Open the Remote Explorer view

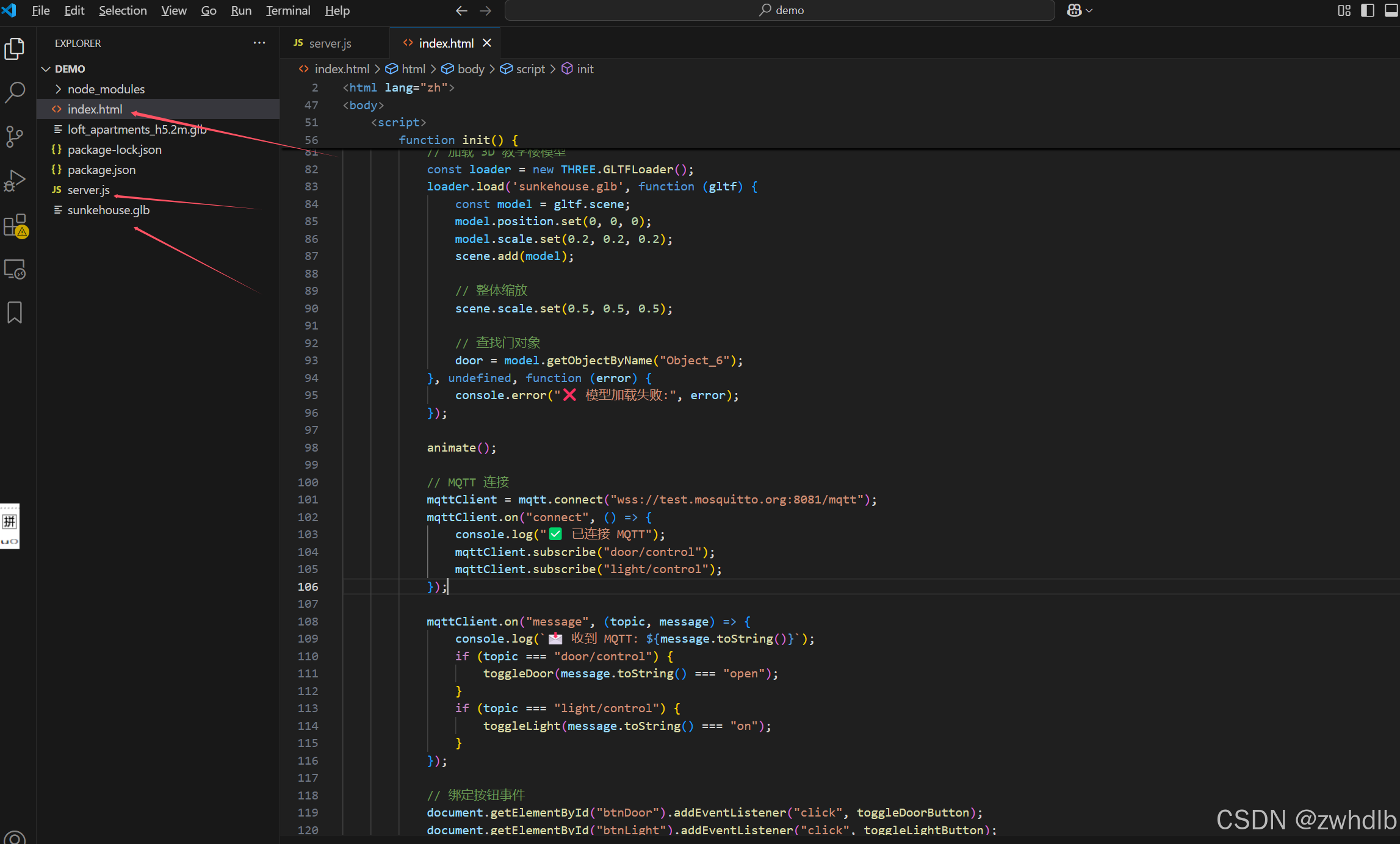click(x=15, y=269)
